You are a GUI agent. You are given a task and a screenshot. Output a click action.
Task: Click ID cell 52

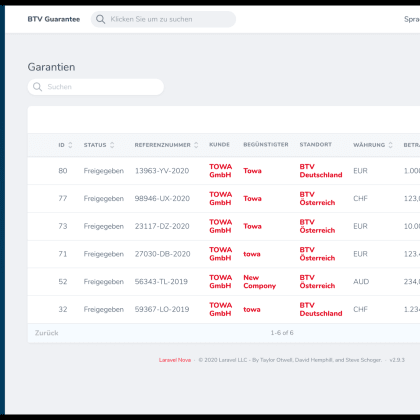pos(63,282)
